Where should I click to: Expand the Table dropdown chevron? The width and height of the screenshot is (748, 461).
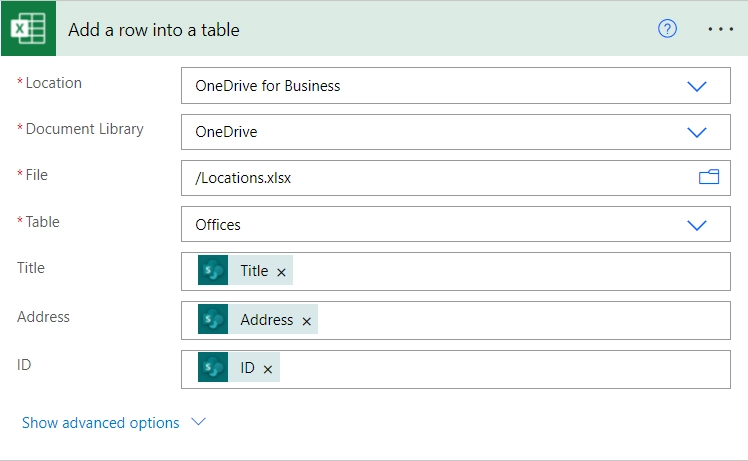[696, 225]
